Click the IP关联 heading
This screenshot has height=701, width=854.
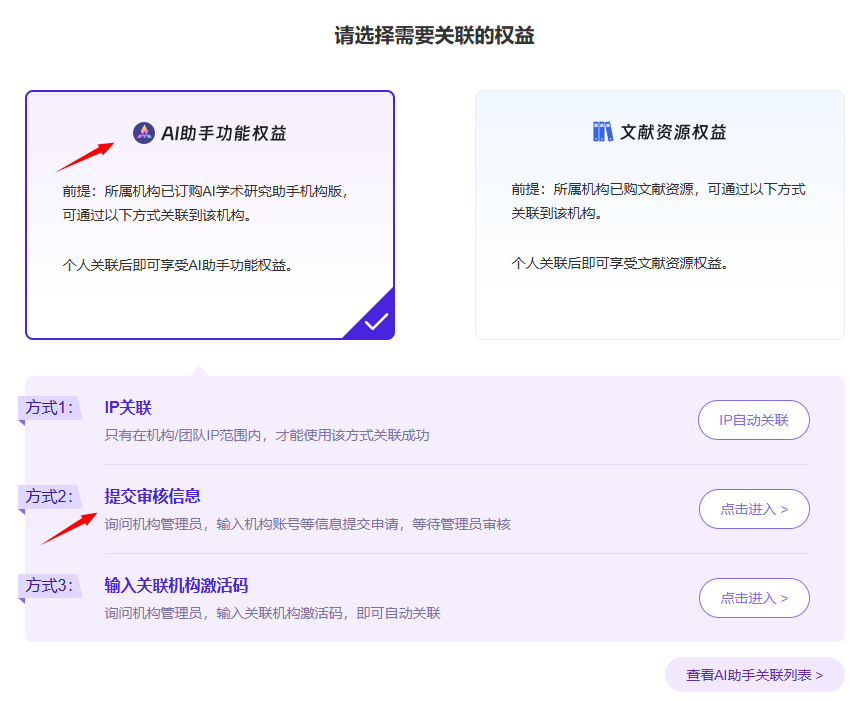(x=128, y=407)
